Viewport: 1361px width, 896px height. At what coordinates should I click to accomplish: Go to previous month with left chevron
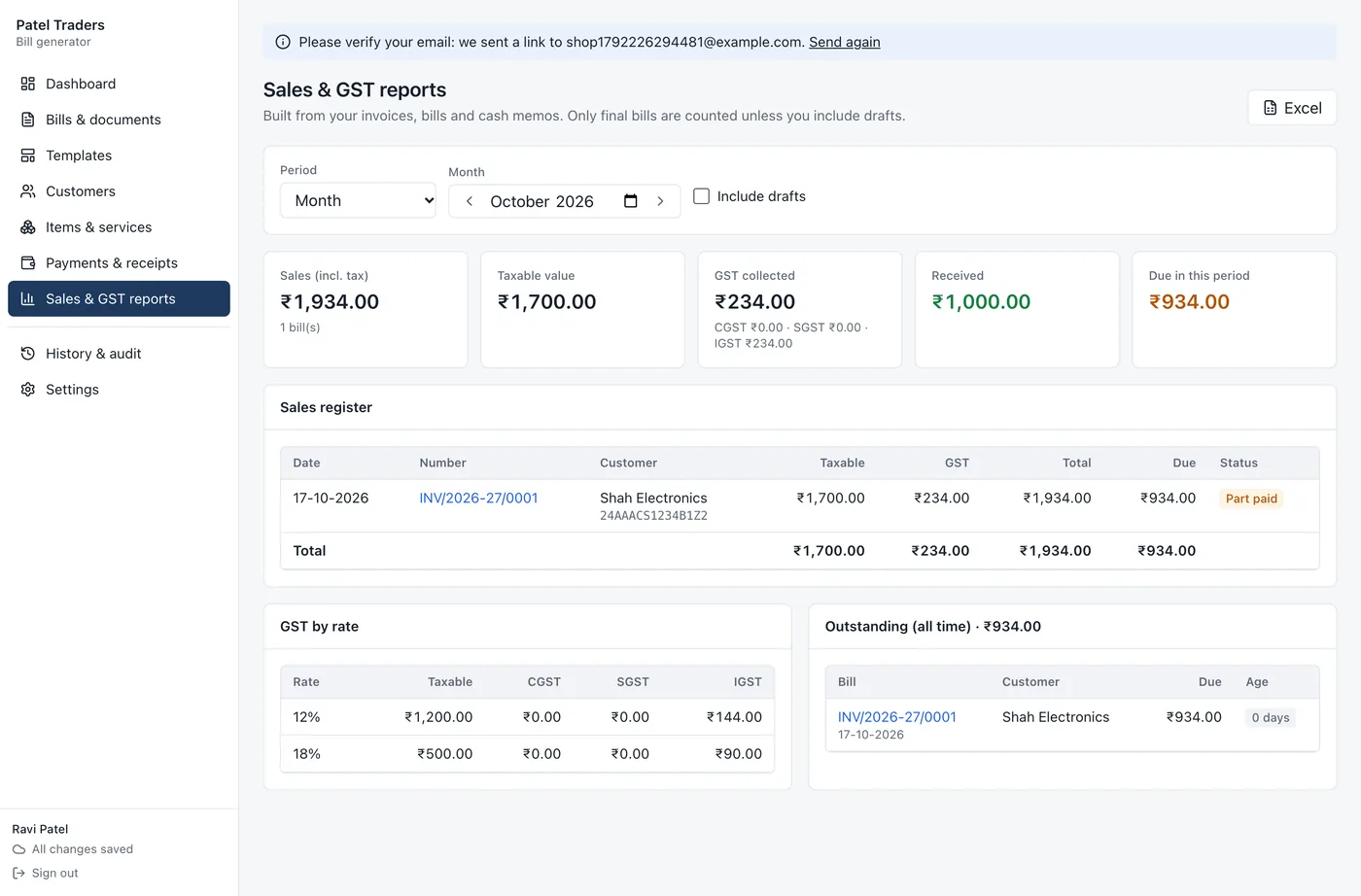[x=470, y=201]
